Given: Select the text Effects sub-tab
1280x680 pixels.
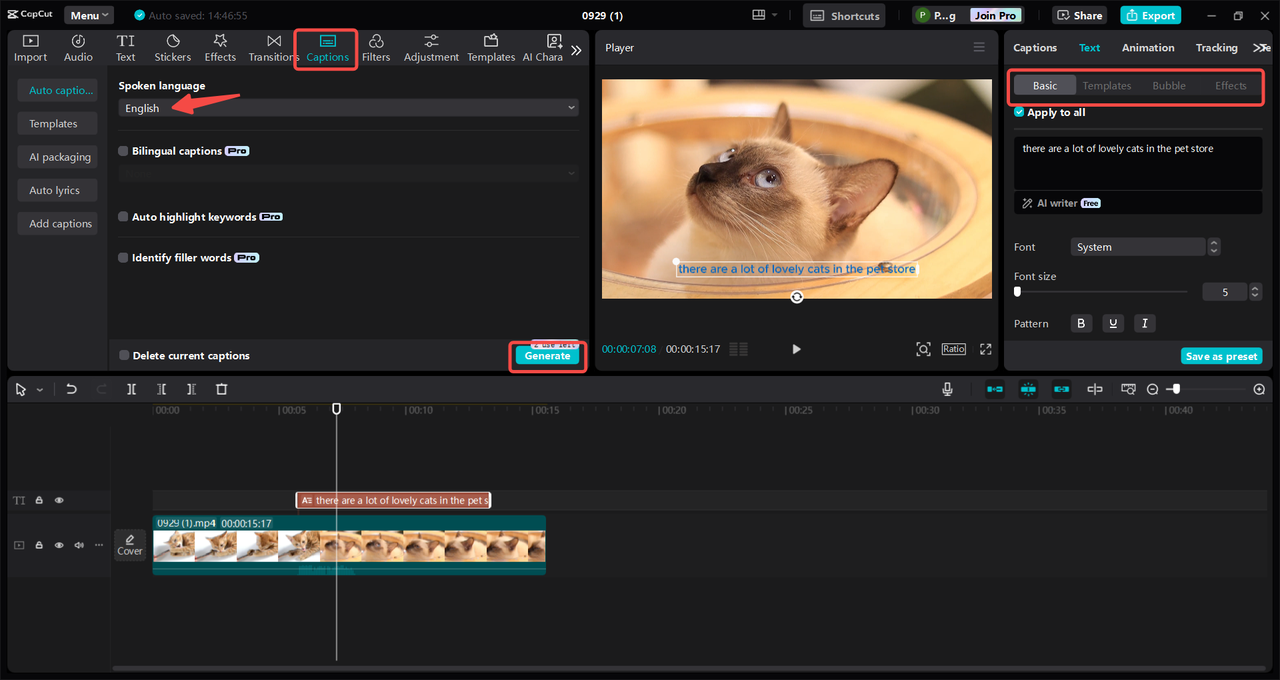Looking at the screenshot, I should tap(1231, 86).
